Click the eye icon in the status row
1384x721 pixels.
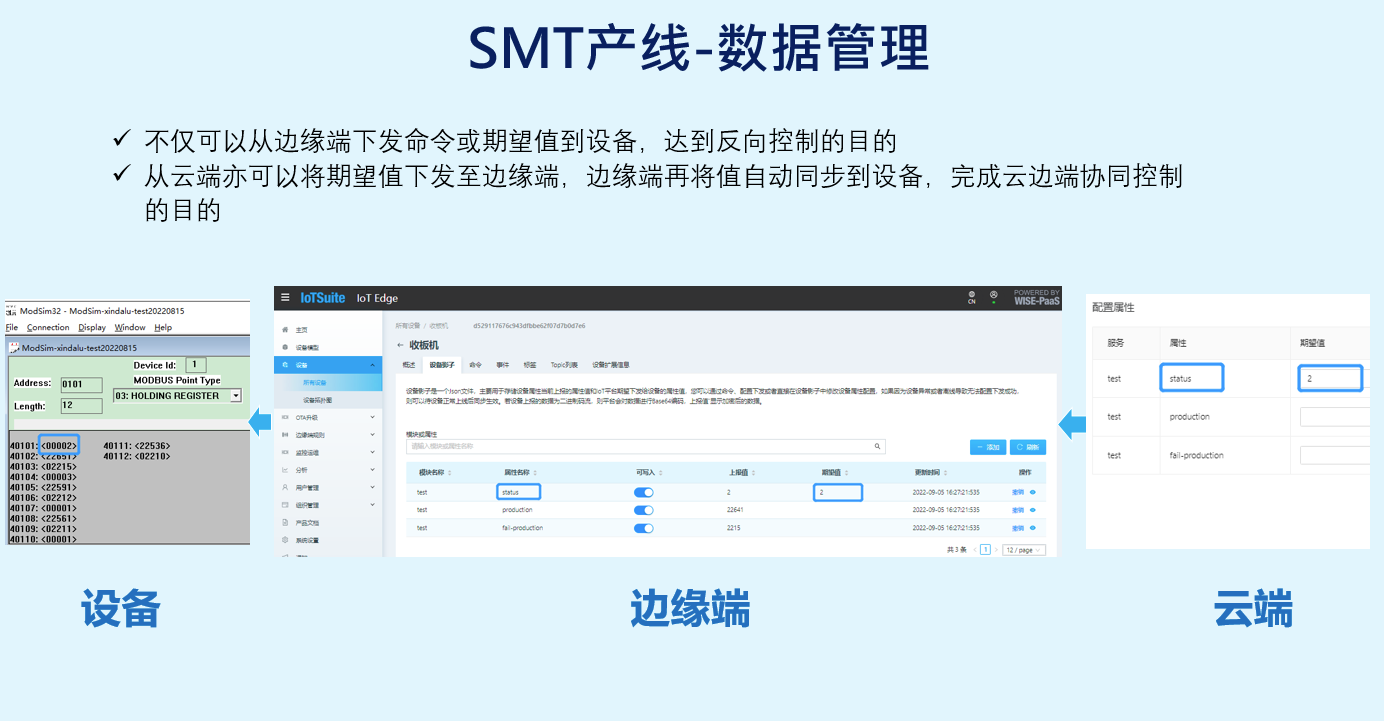[1032, 492]
